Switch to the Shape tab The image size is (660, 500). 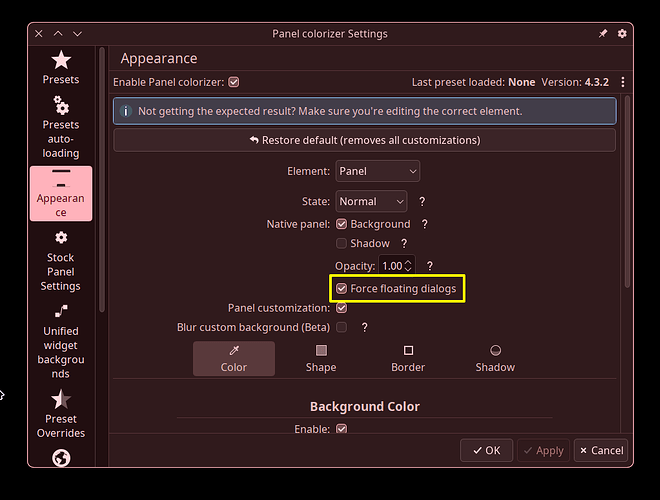[321, 358]
